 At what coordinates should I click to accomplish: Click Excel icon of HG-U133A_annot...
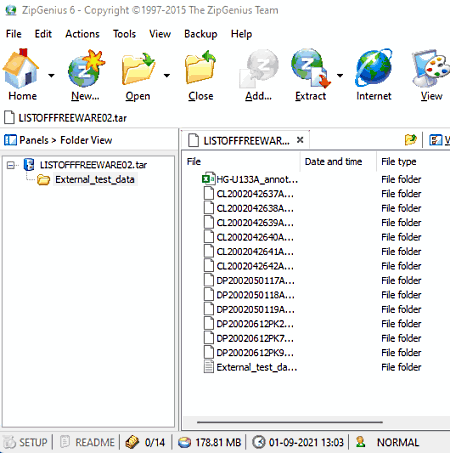coord(208,179)
